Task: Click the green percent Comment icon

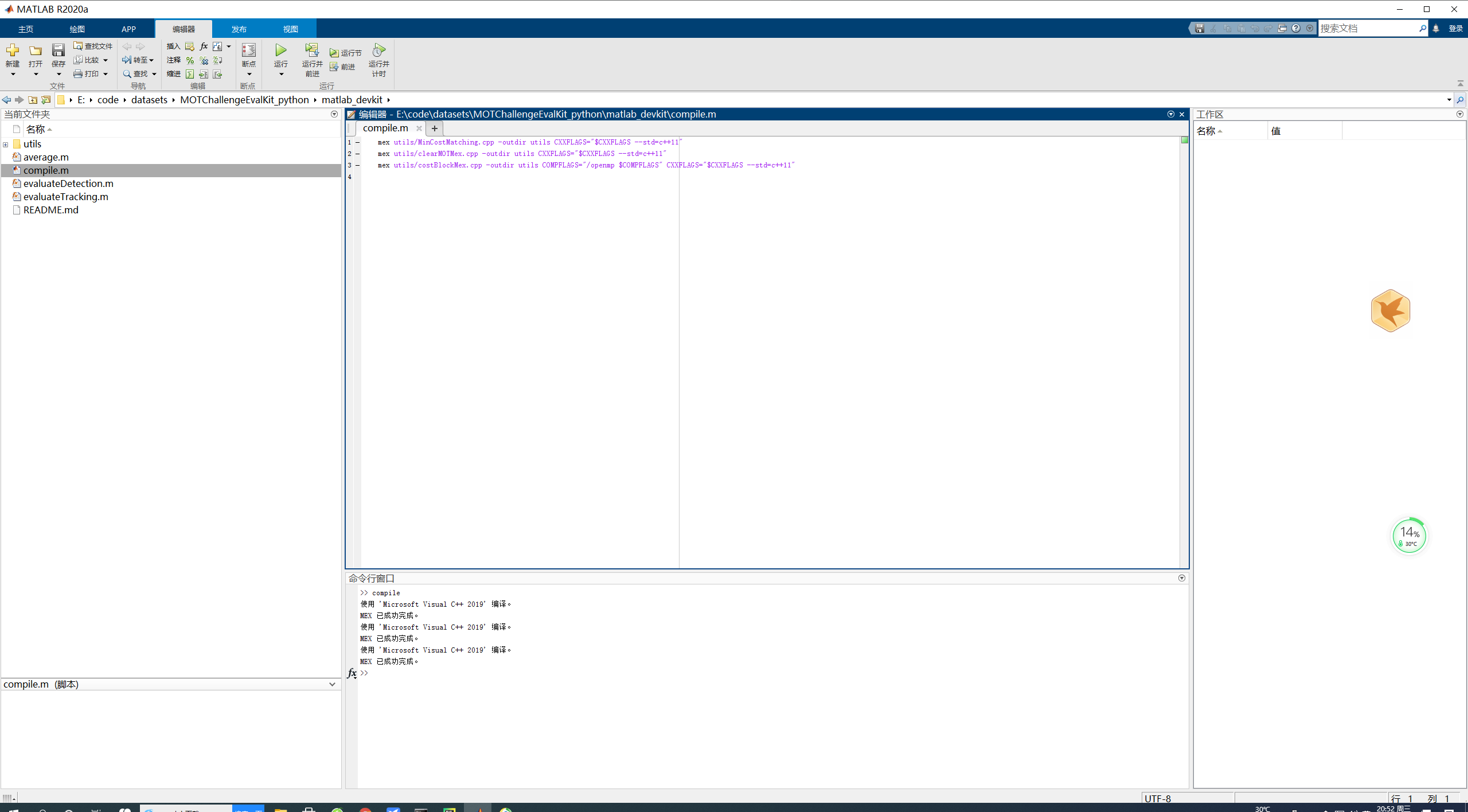Action: 190,60
